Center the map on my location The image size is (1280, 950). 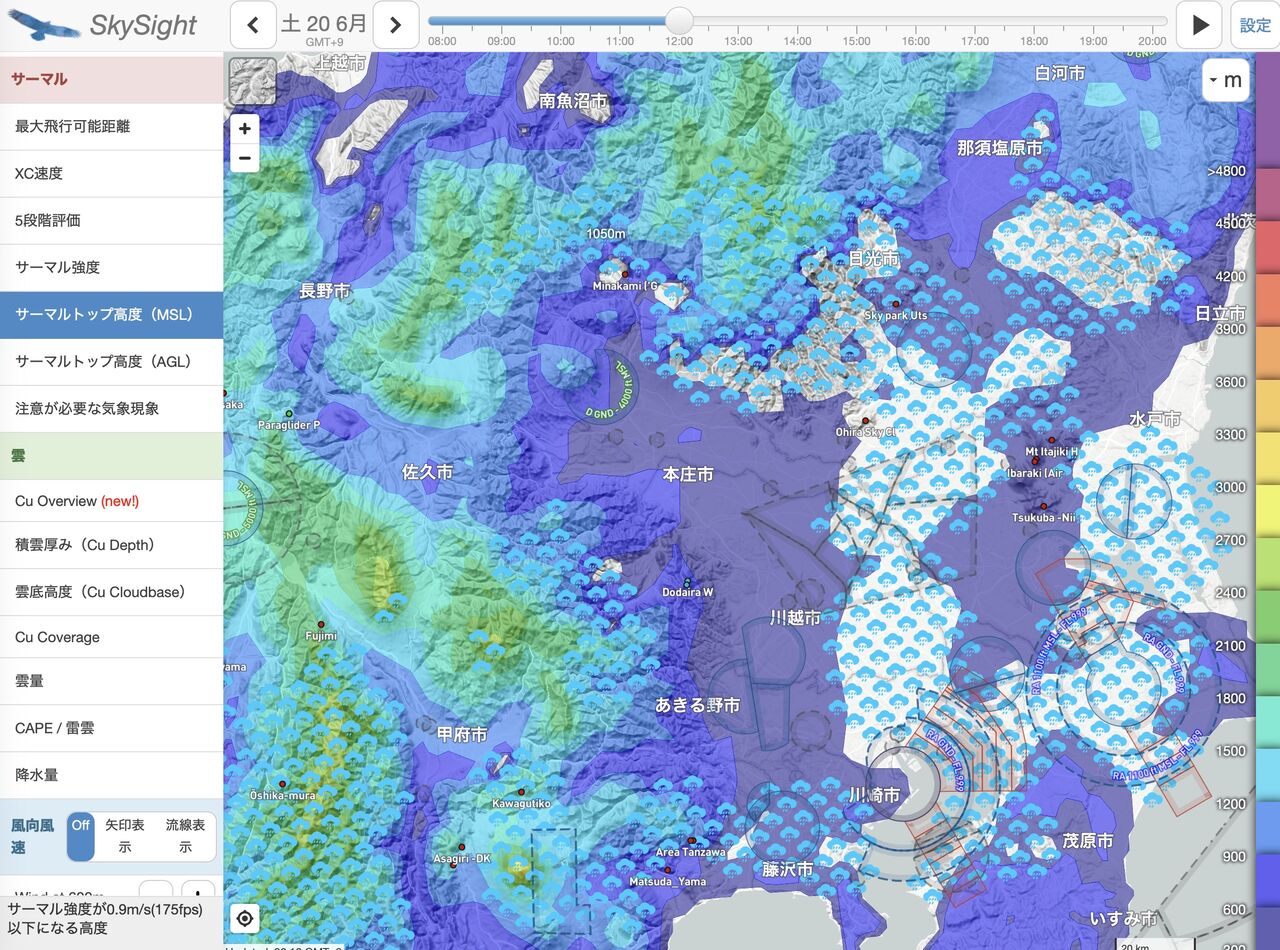click(x=245, y=918)
